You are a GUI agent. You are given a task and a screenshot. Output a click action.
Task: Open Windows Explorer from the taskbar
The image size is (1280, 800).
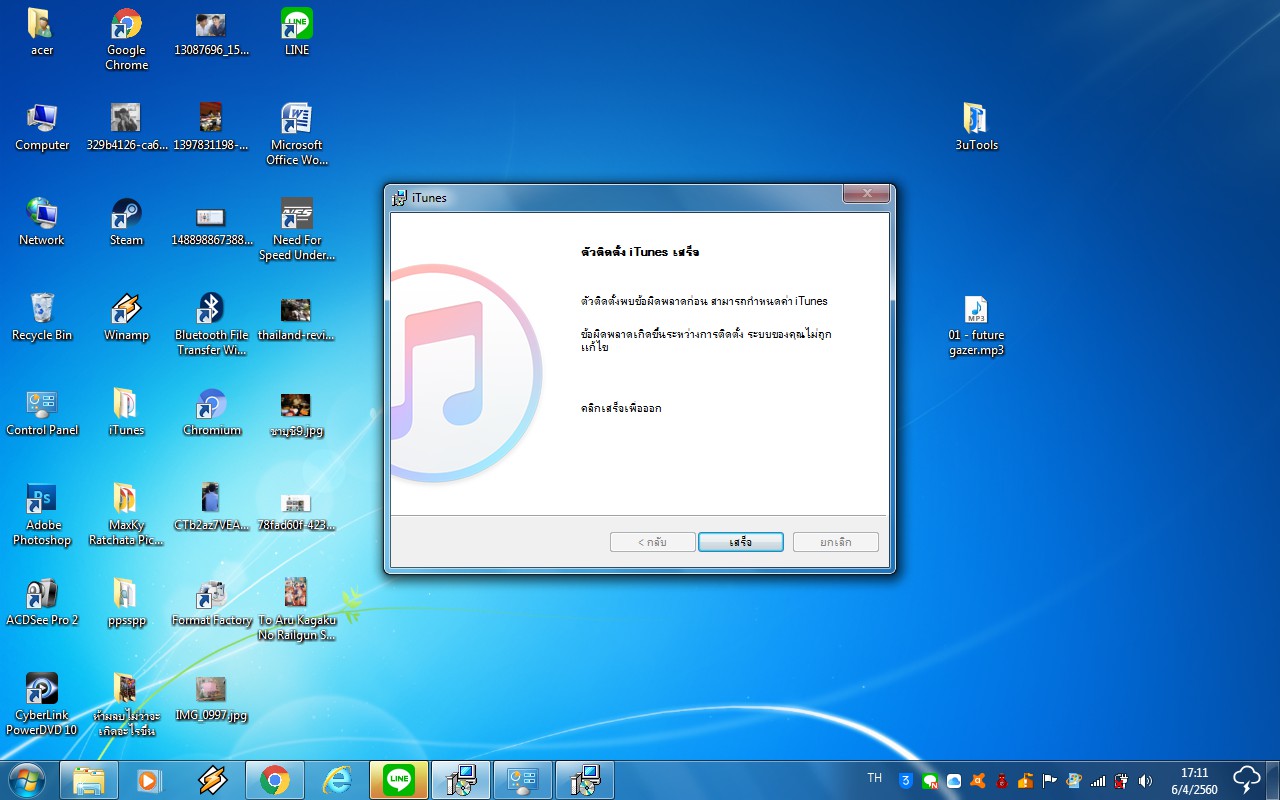click(89, 780)
